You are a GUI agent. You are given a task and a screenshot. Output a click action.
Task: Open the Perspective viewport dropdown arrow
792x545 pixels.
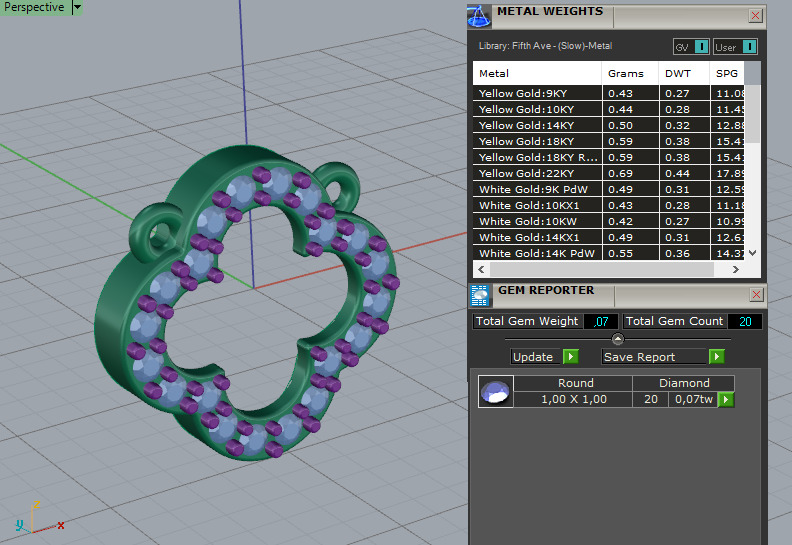(x=77, y=7)
